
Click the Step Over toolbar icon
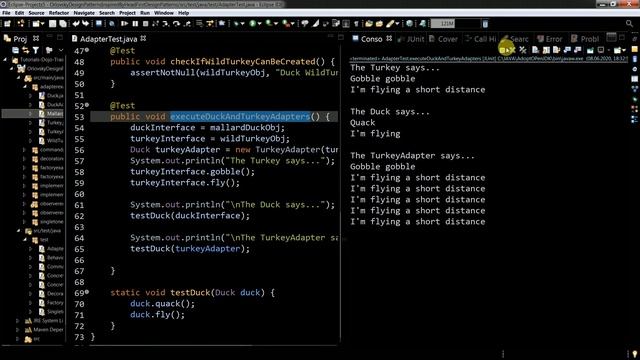[x=176, y=24]
